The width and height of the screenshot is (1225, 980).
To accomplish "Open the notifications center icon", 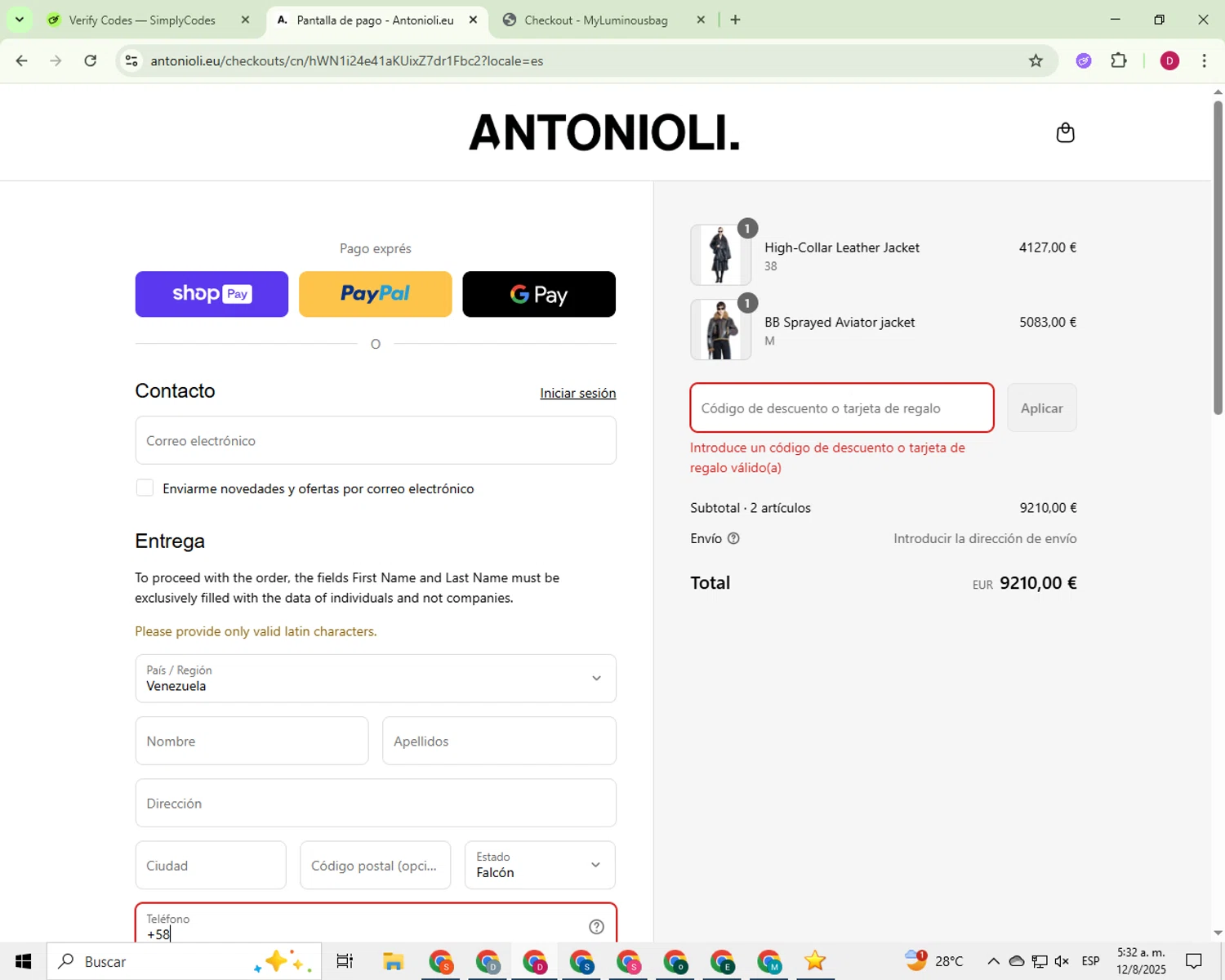I will click(x=1194, y=961).
